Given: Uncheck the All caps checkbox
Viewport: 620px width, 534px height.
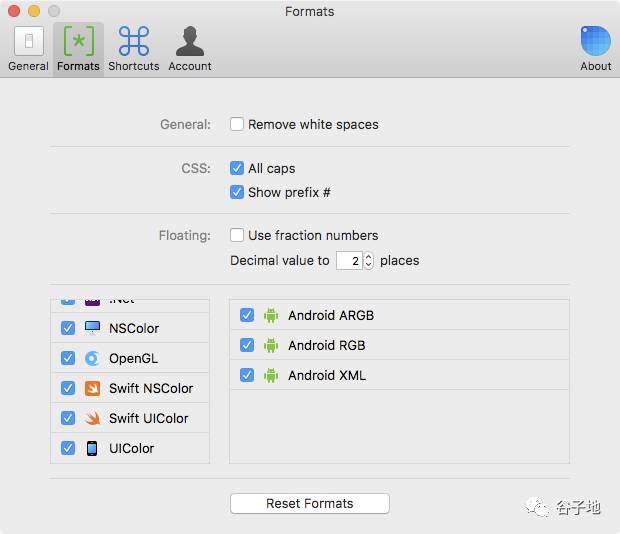Looking at the screenshot, I should click(237, 168).
